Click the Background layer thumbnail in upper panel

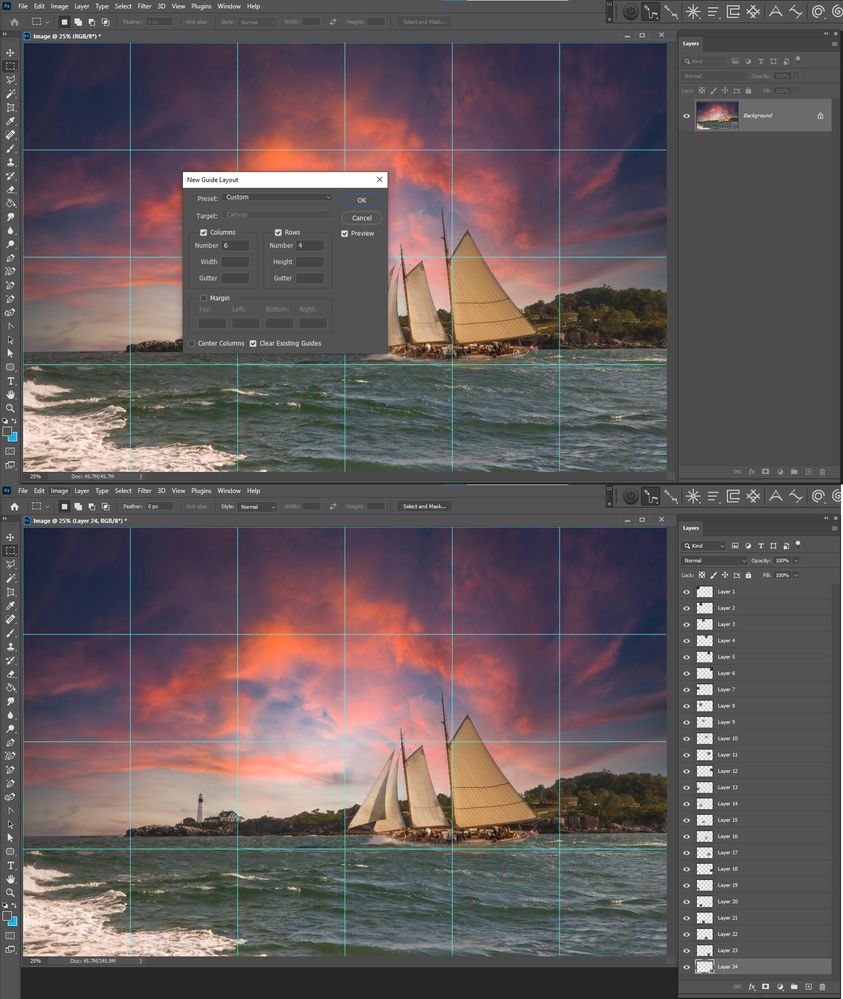(717, 115)
